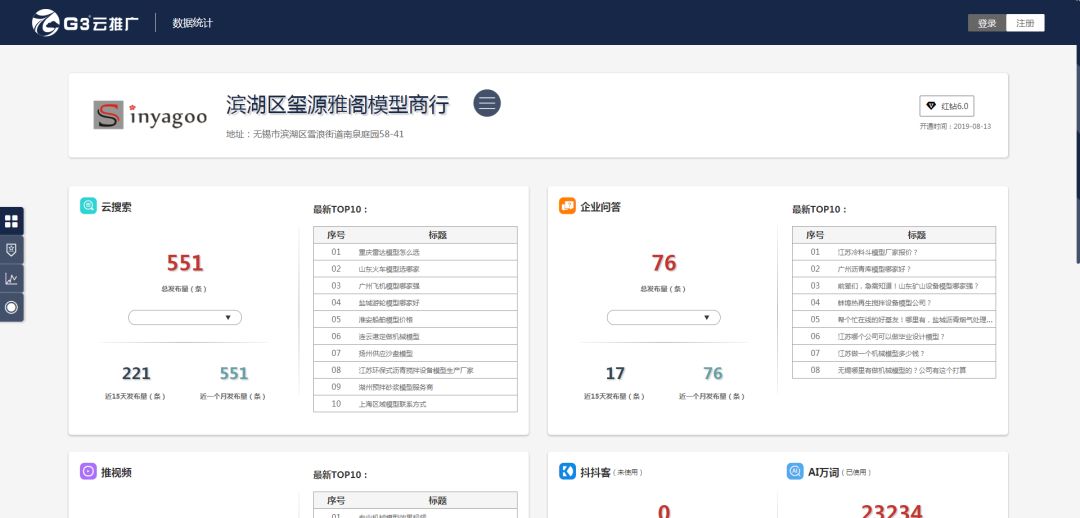The width and height of the screenshot is (1080, 518).
Task: Click the 红钻6.0 badge button
Action: 946,106
